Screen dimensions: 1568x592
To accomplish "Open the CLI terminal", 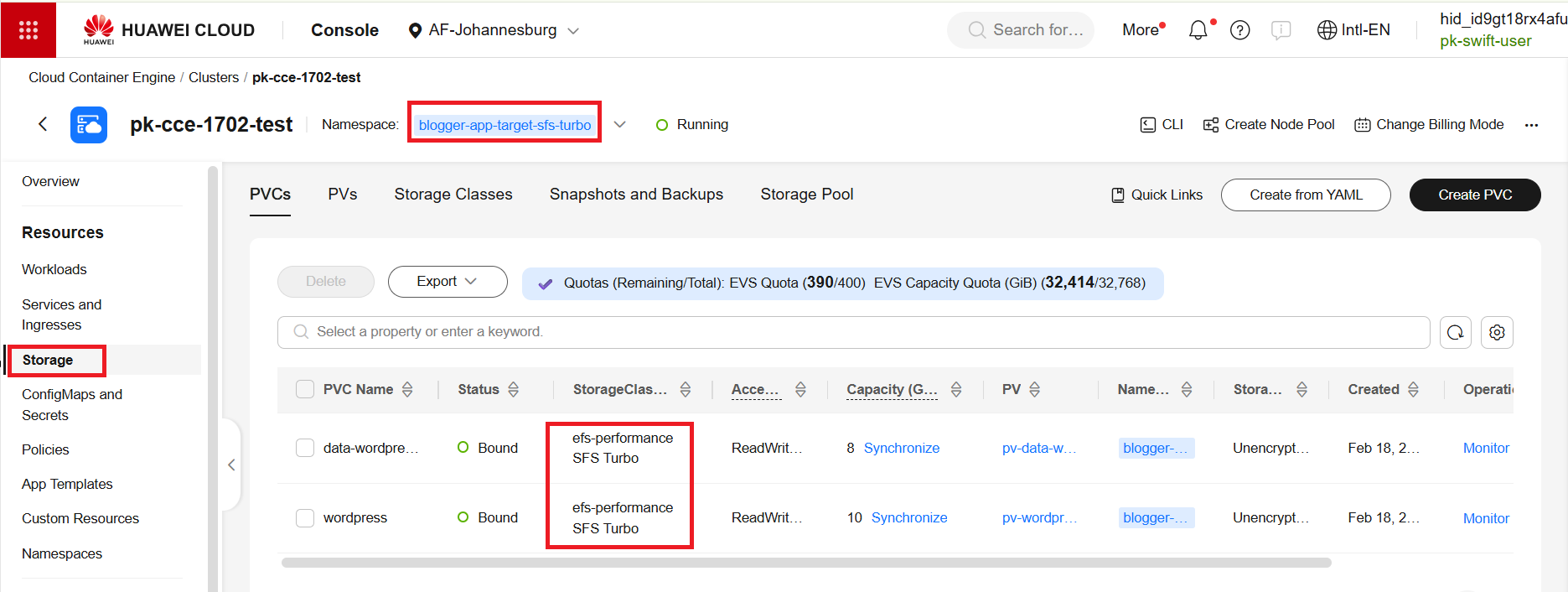I will 1162,124.
